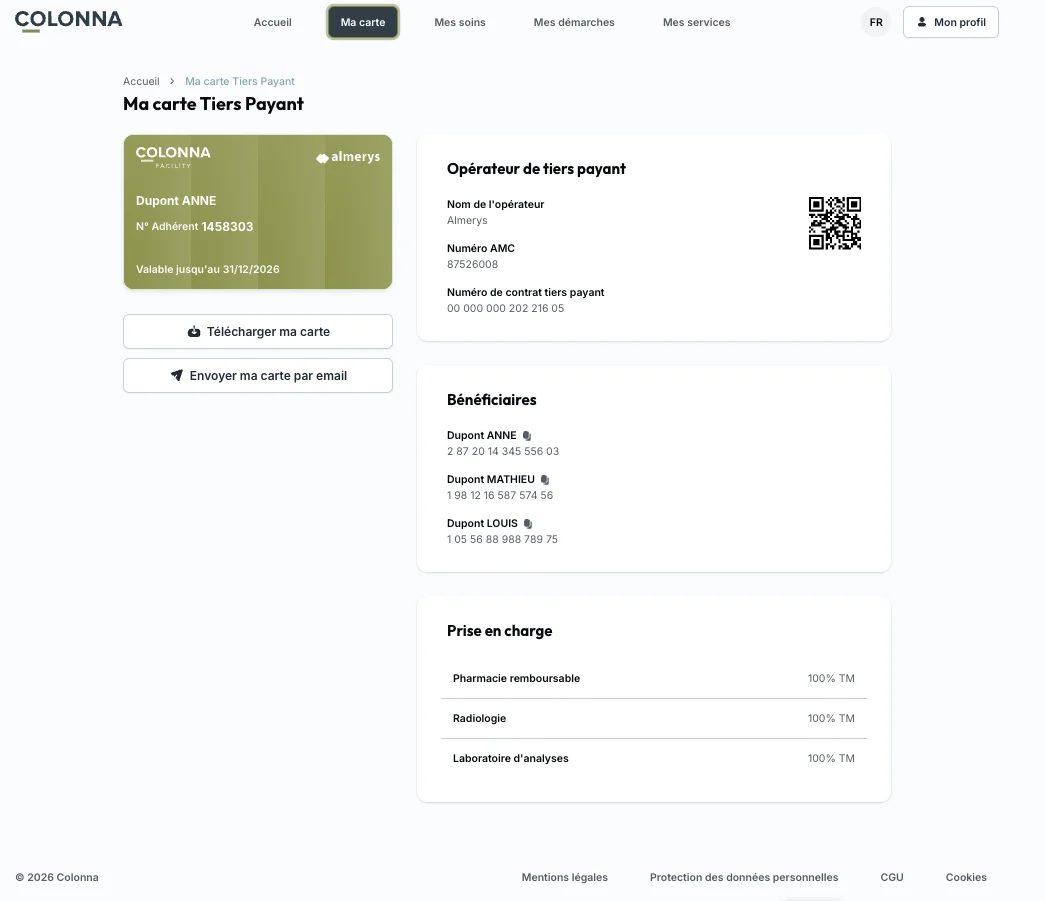1045x901 pixels.
Task: Open the CGU footer link
Action: [x=892, y=877]
